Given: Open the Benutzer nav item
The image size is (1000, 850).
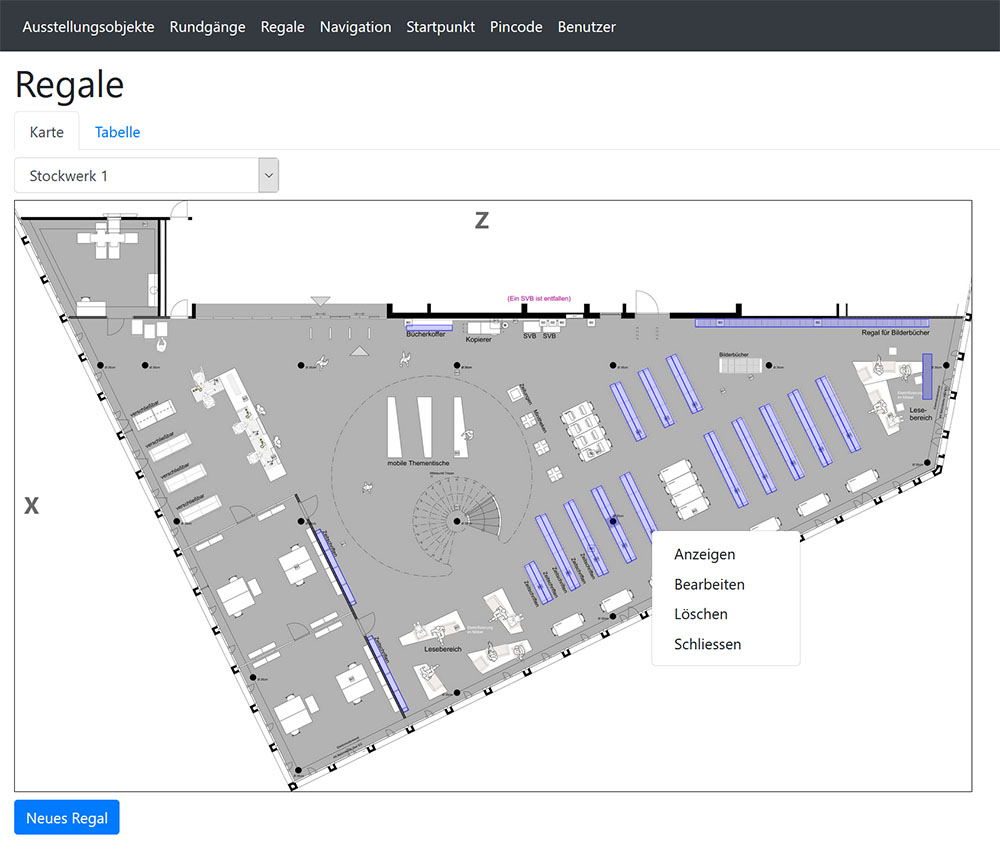Looking at the screenshot, I should 587,27.
